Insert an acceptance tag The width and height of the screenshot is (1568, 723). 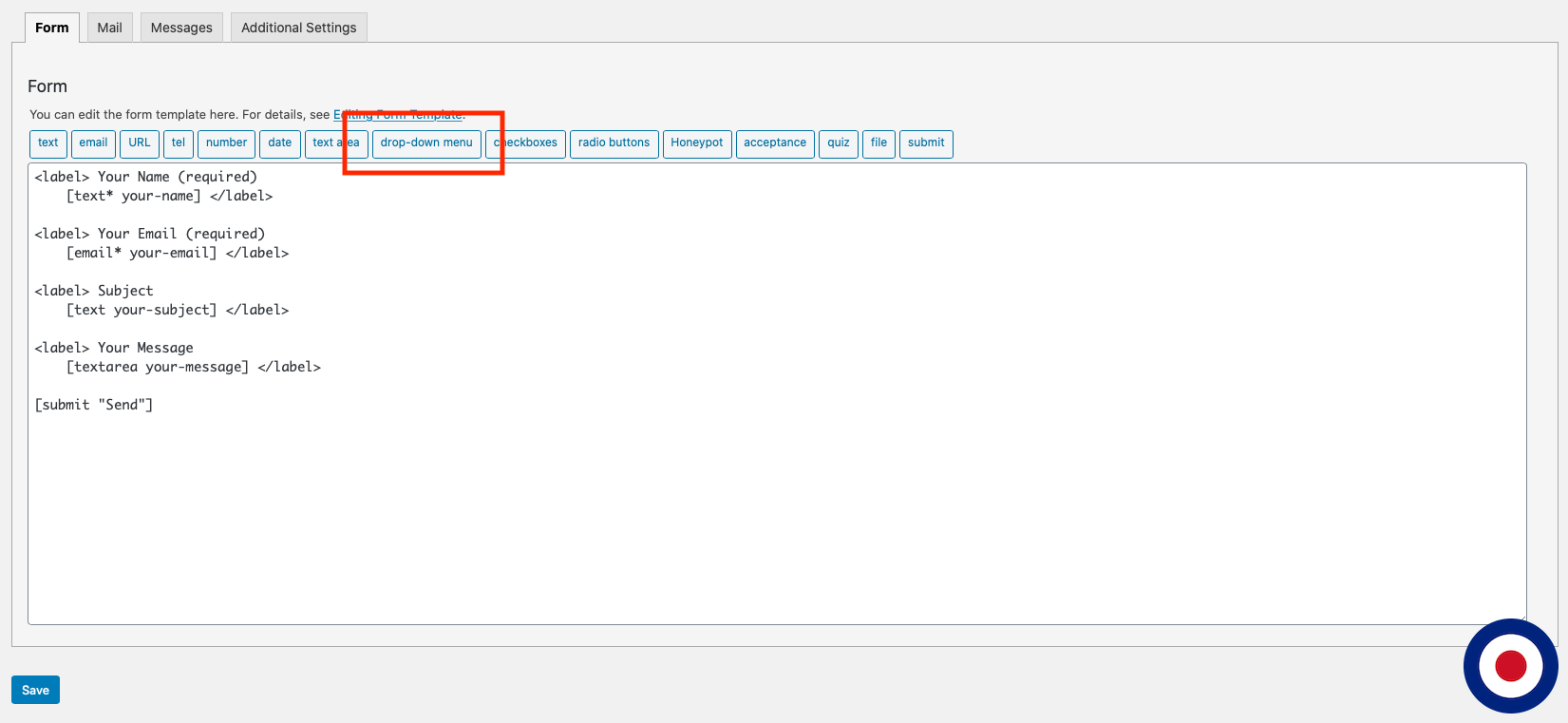775,143
